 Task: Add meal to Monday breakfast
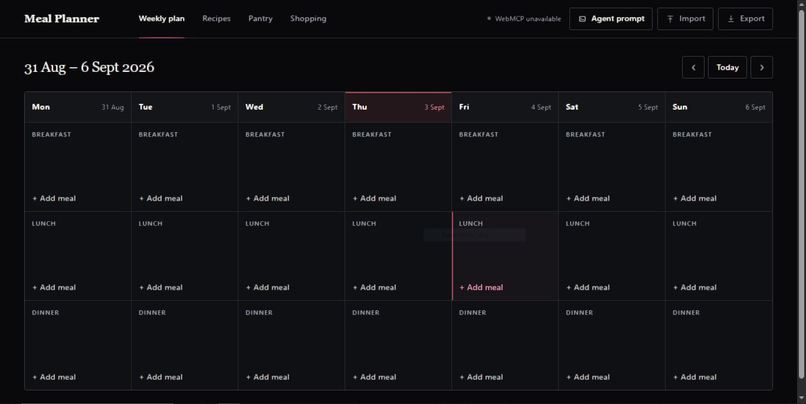point(54,198)
